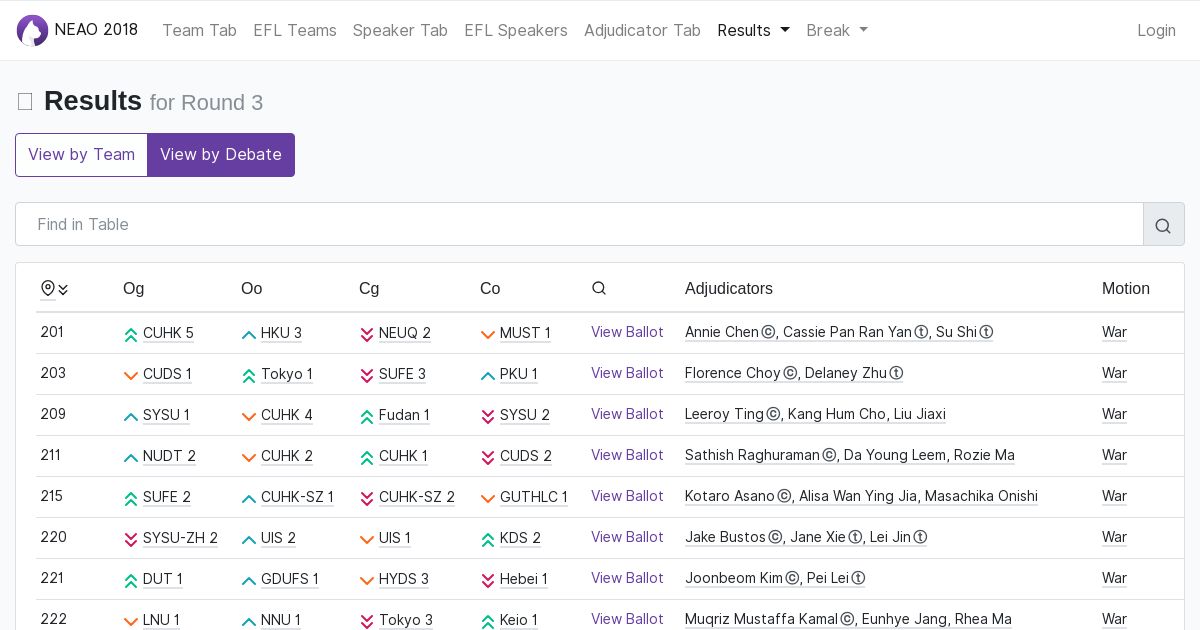
Task: Open the Speaker Tab page
Action: click(400, 30)
